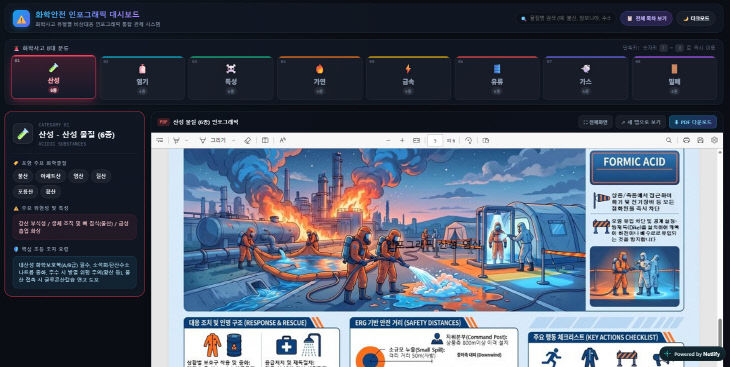Screen dimensions: 730x367
Task: Click the first-aid kit icon in infographic
Action: [286, 346]
